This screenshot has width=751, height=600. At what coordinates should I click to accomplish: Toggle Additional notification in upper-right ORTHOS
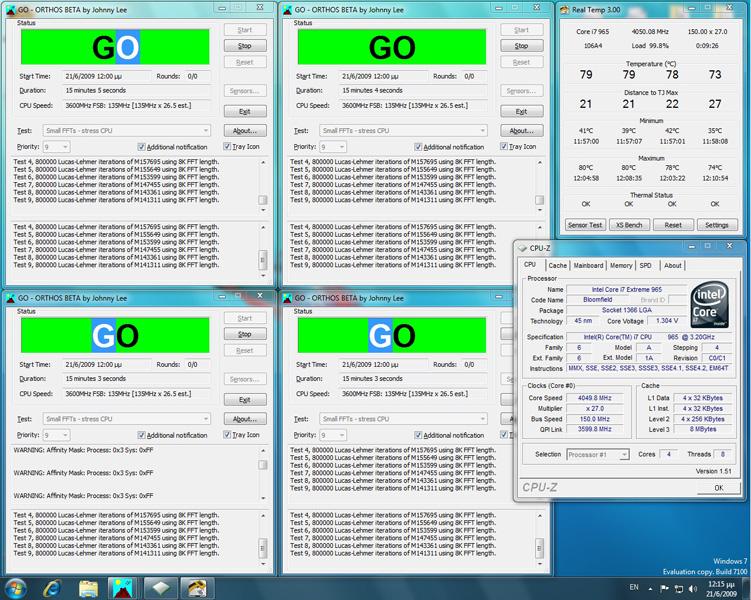[x=418, y=147]
